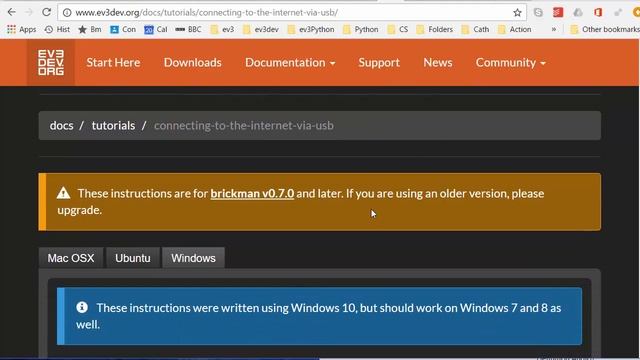
Task: Click the URL address bar field
Action: click(292, 13)
